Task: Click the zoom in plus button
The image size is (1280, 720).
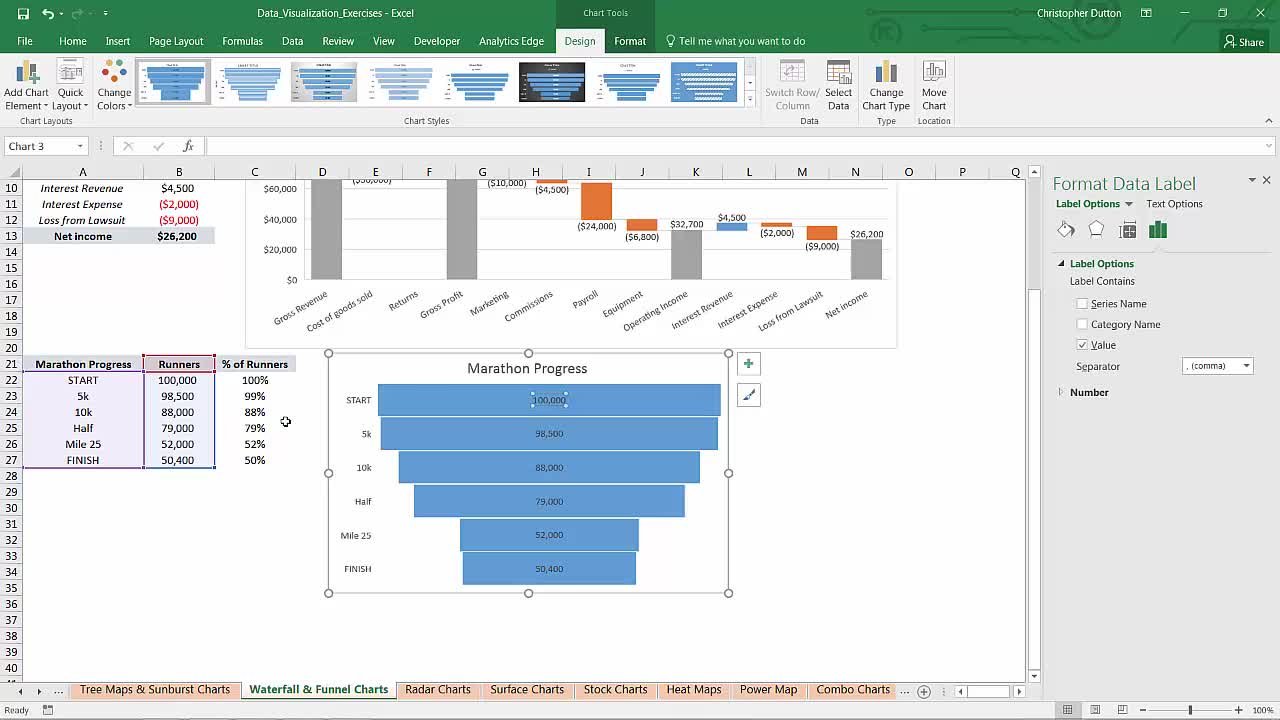Action: (x=1238, y=710)
